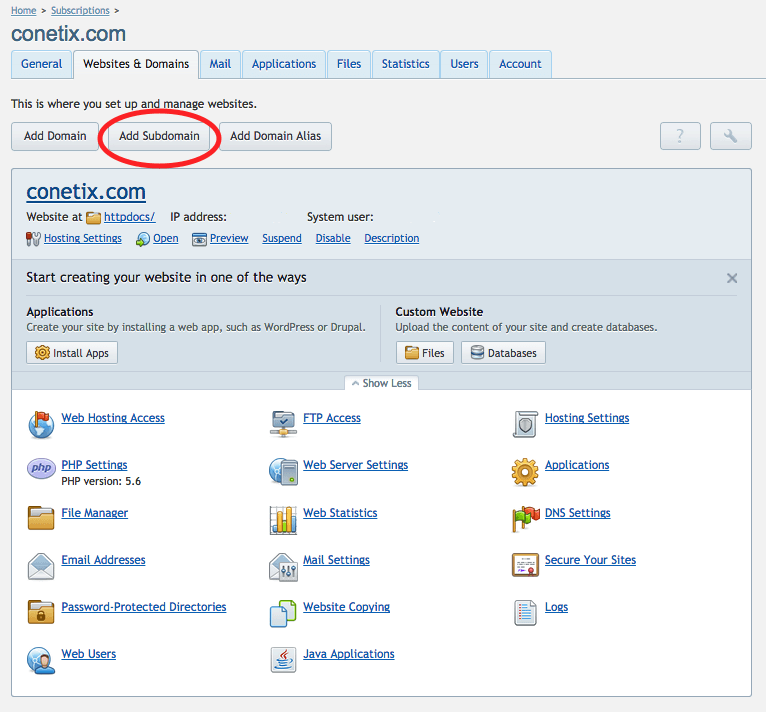Viewport: 766px width, 712px height.
Task: Click the globe icon beside Open link
Action: click(x=143, y=239)
